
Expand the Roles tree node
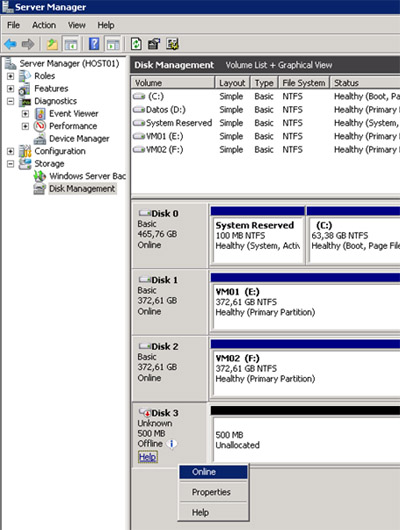[10, 76]
